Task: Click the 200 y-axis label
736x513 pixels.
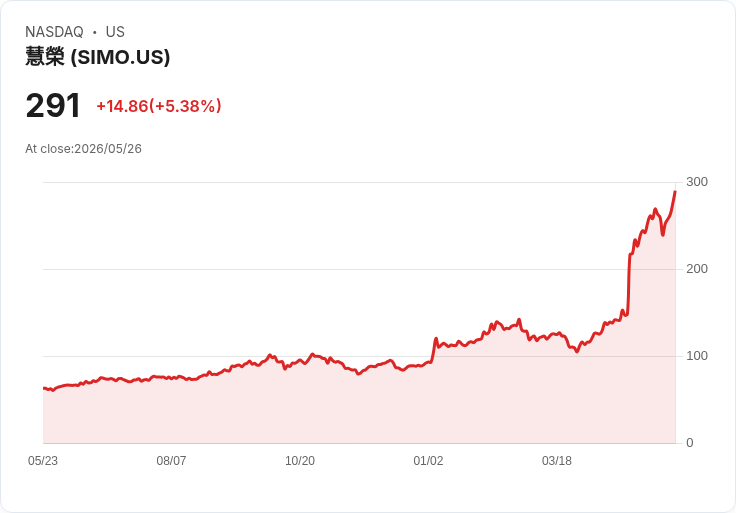Action: point(697,269)
